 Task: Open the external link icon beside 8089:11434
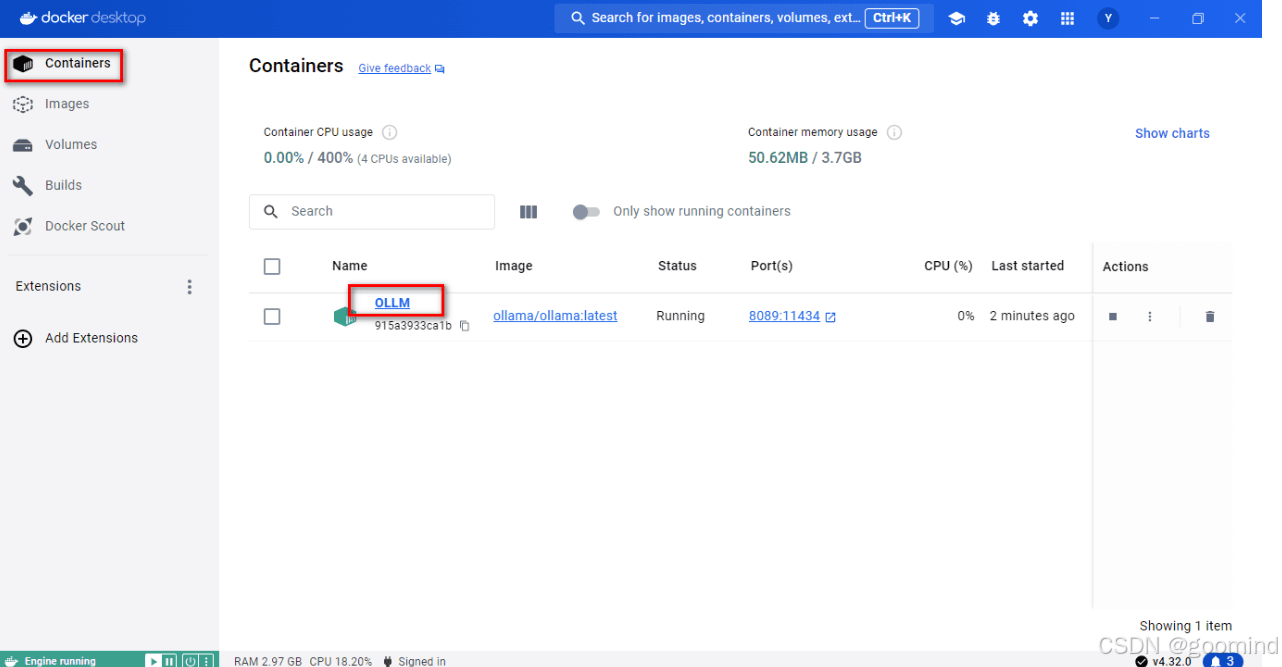pyautogui.click(x=830, y=317)
